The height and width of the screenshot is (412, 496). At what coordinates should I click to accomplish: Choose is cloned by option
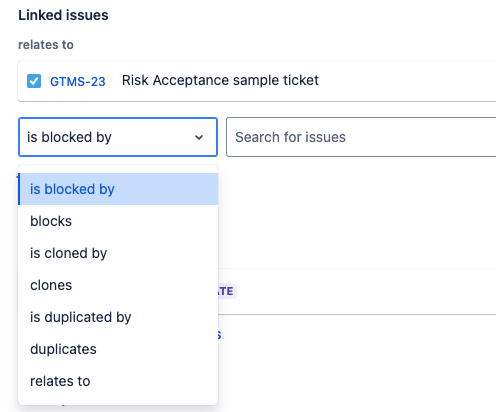click(118, 253)
